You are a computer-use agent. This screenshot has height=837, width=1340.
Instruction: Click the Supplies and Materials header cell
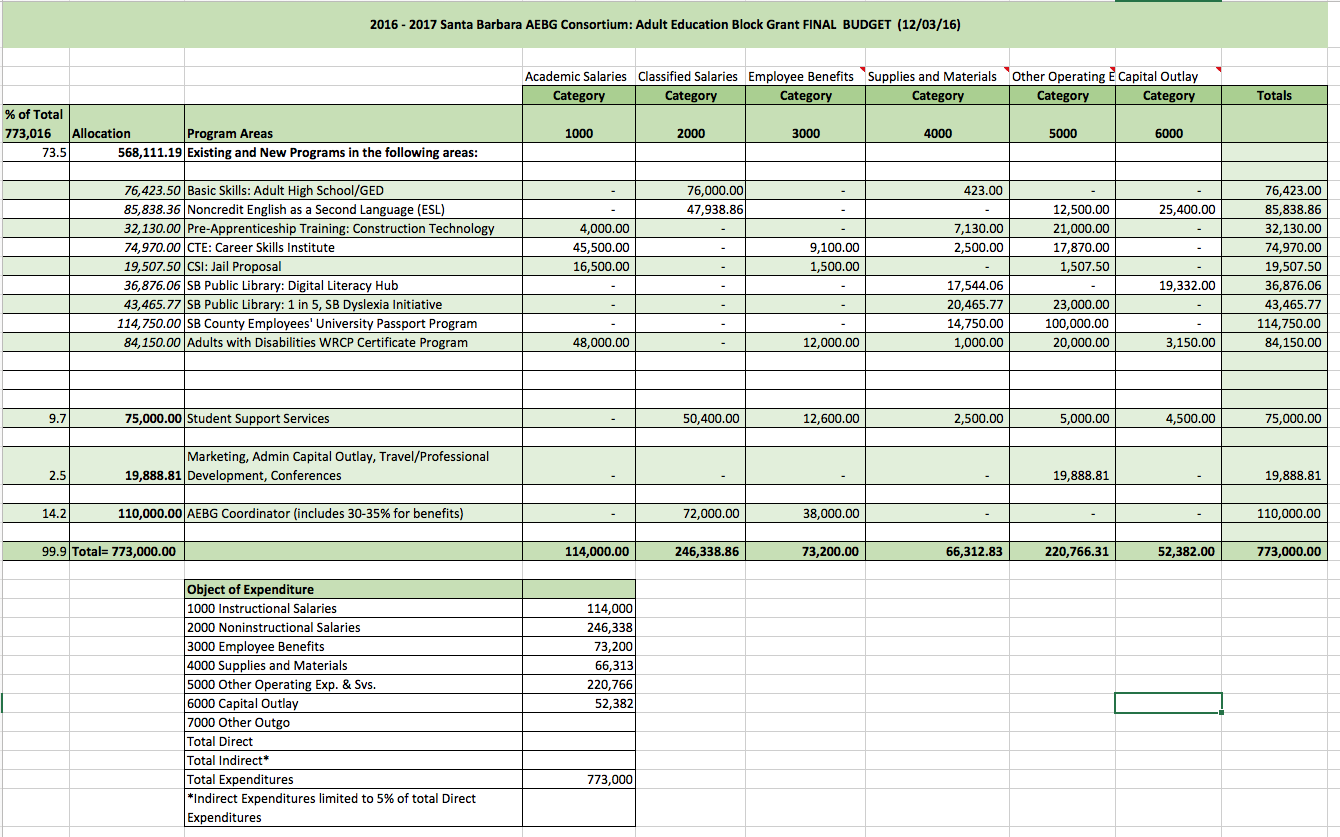(932, 76)
